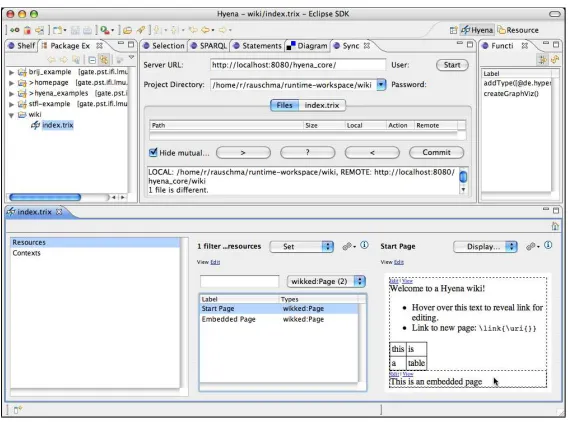
Task: Expand the brij_example project
Action: pos(12,72)
